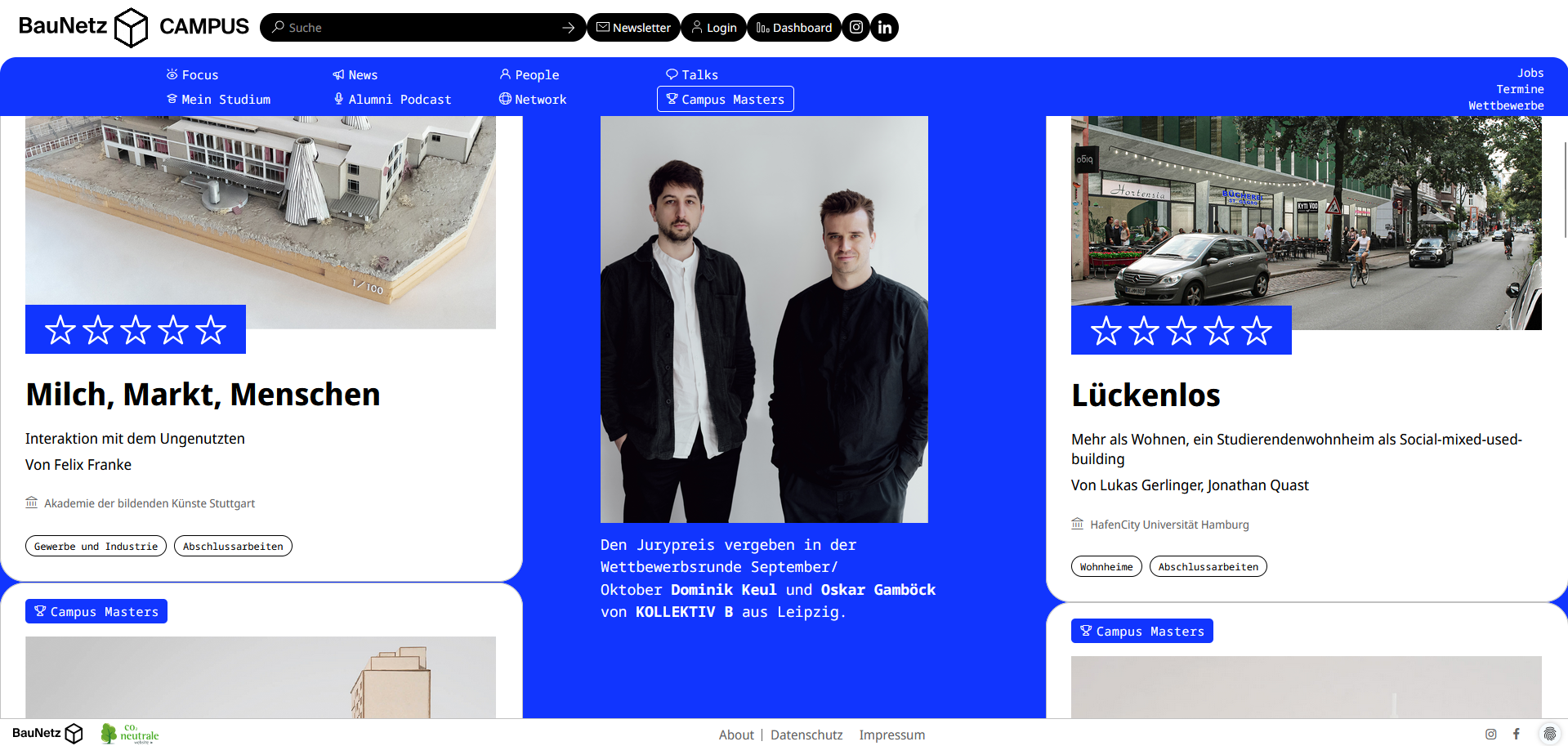Click the CO2 neutrale website badge

(130, 733)
